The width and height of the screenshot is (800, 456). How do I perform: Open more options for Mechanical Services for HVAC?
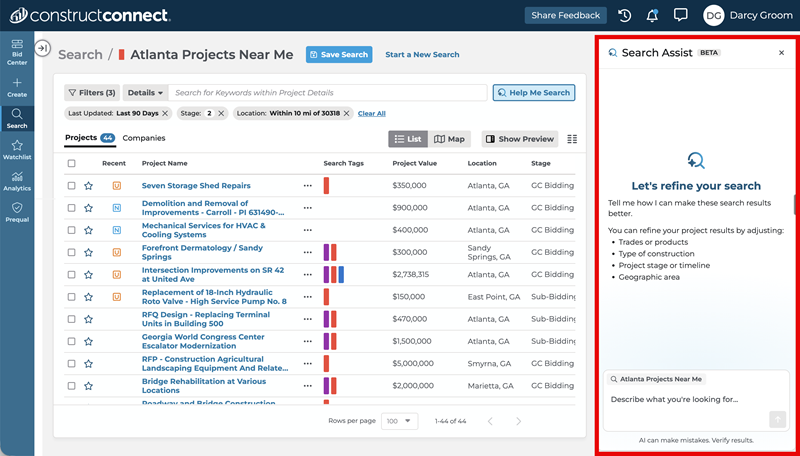(308, 230)
